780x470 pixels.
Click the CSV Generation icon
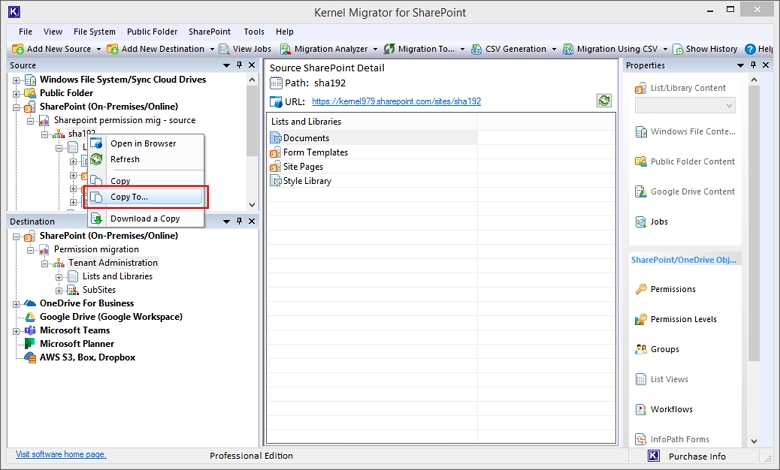click(476, 49)
